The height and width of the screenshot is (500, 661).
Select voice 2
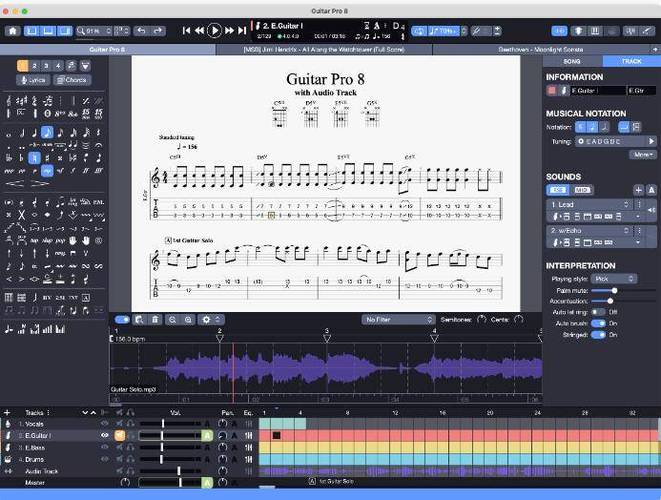tap(35, 66)
